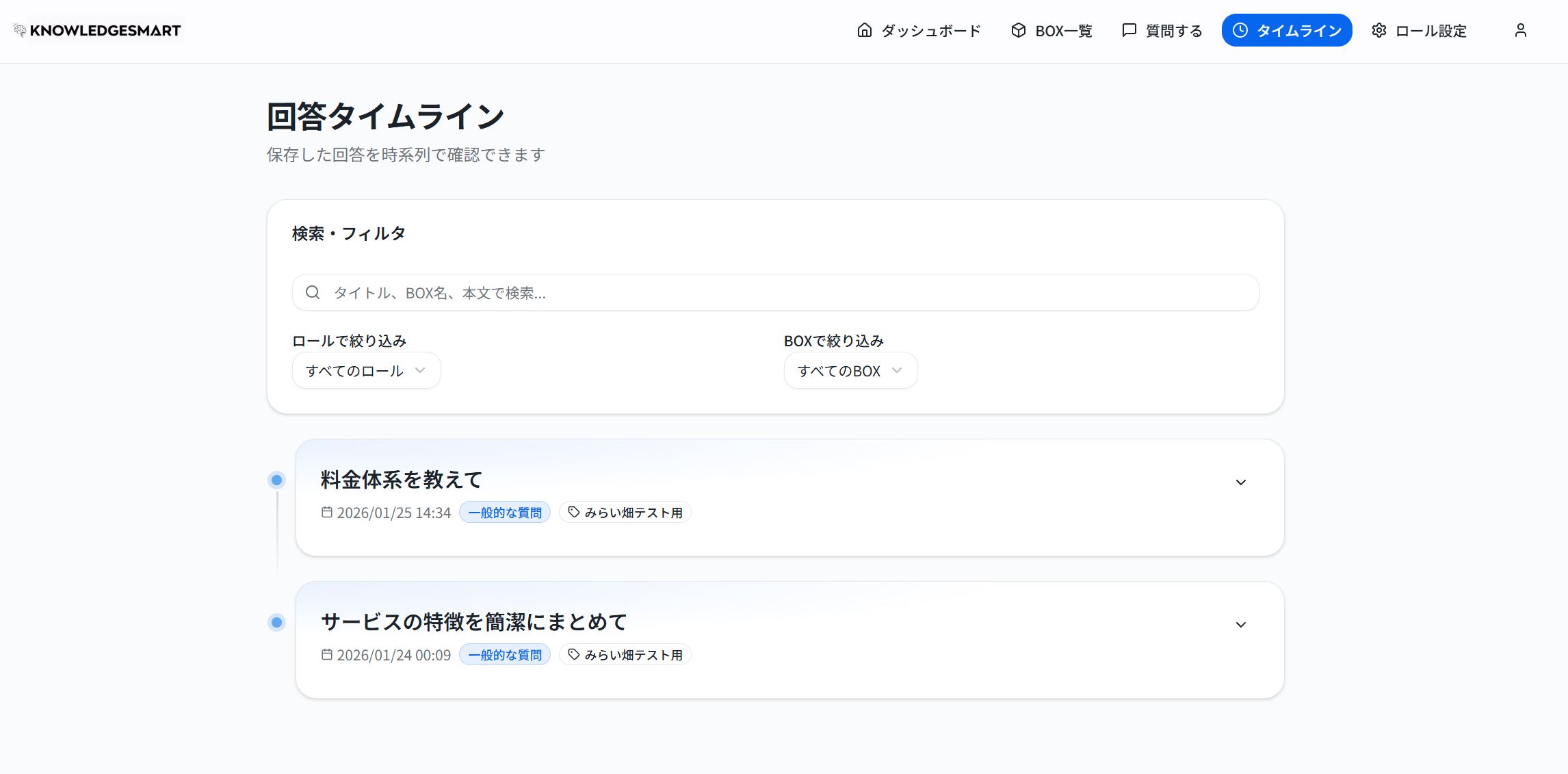Click the speech bubble icon next to 質問する

click(1128, 30)
